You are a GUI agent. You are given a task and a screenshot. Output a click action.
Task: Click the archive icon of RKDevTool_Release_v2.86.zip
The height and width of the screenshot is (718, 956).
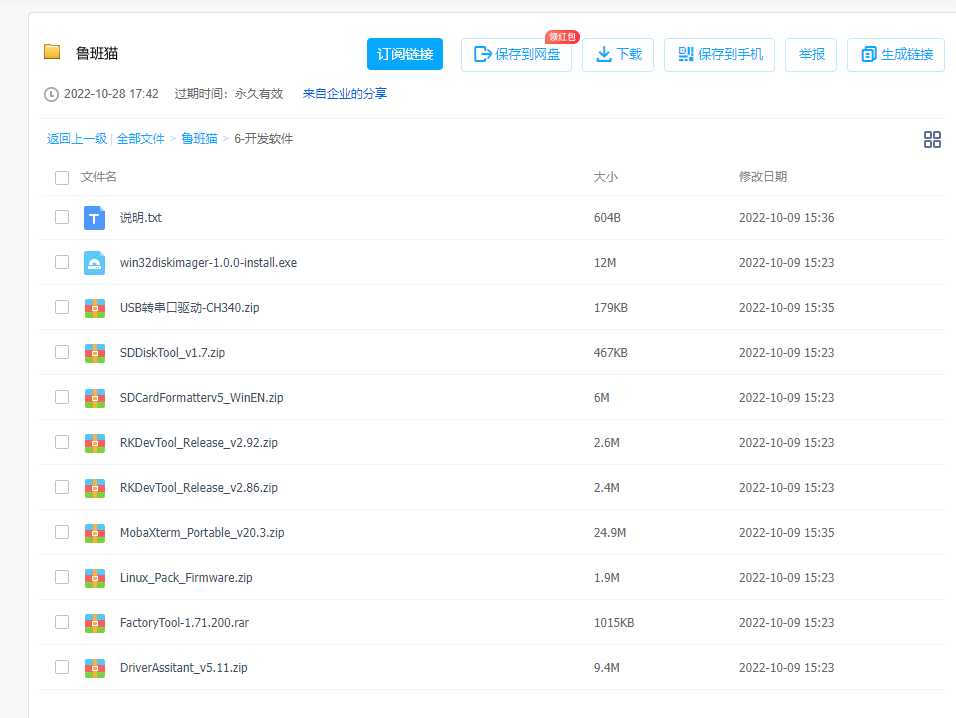click(95, 488)
